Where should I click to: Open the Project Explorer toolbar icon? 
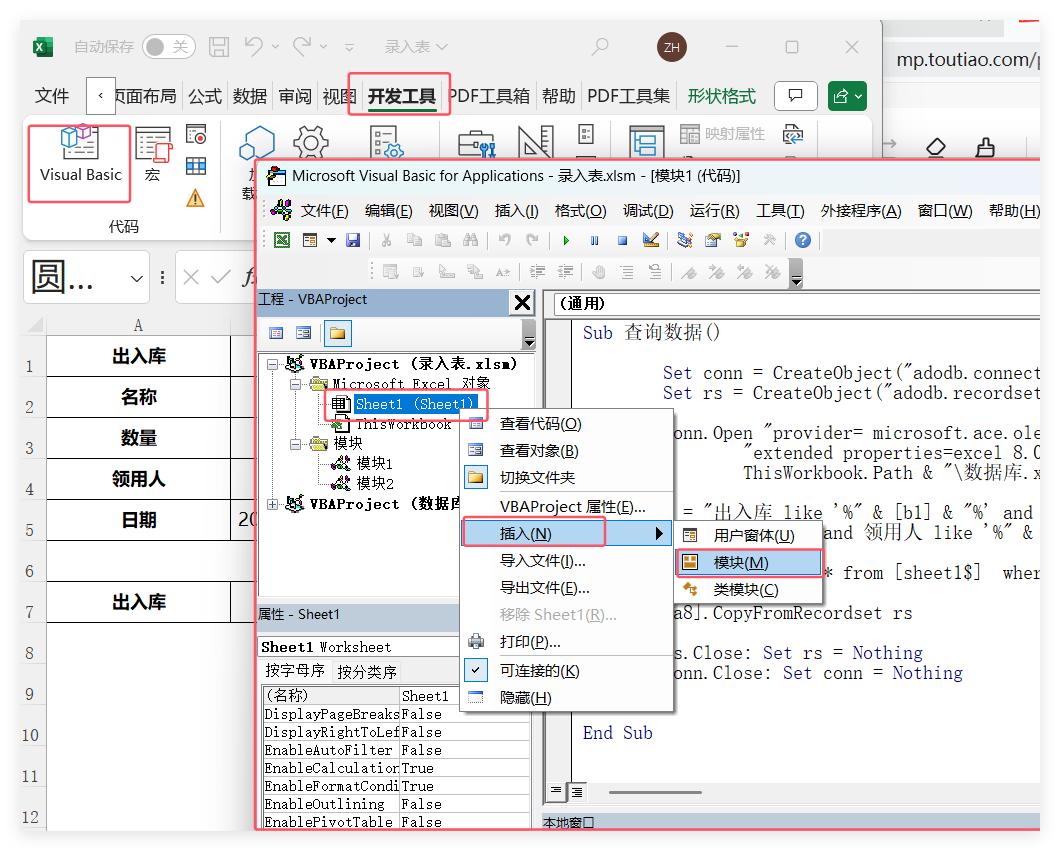coord(685,240)
